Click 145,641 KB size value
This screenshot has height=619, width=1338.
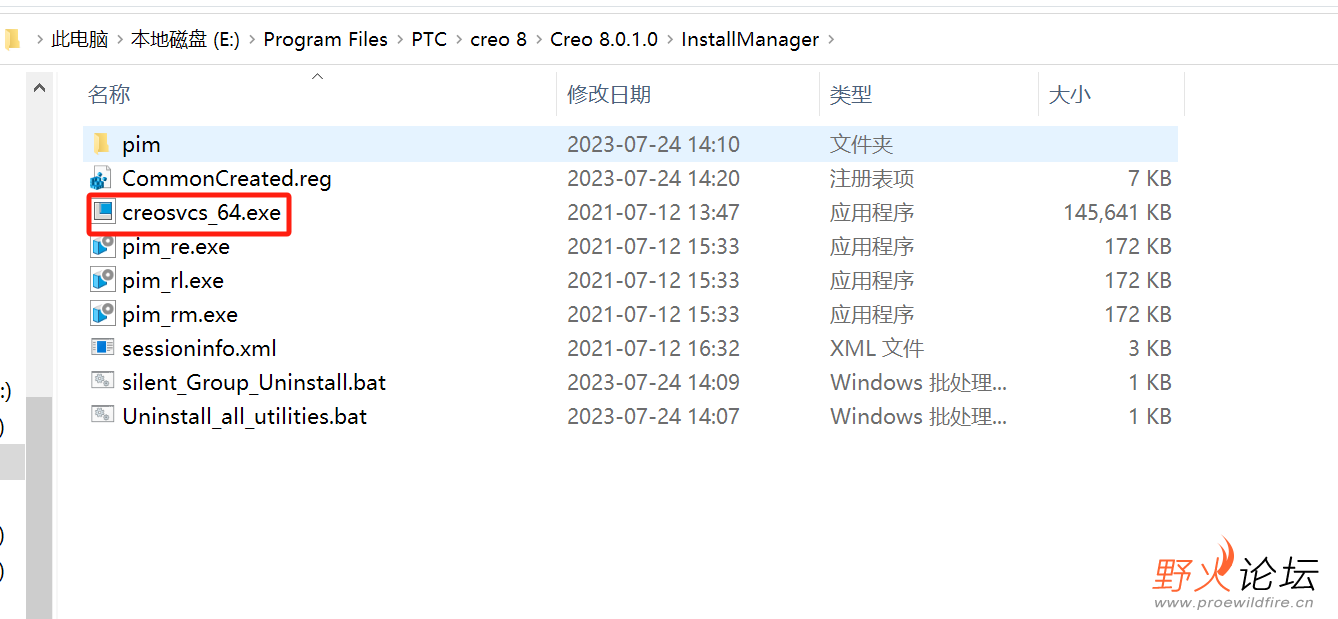point(1118,213)
